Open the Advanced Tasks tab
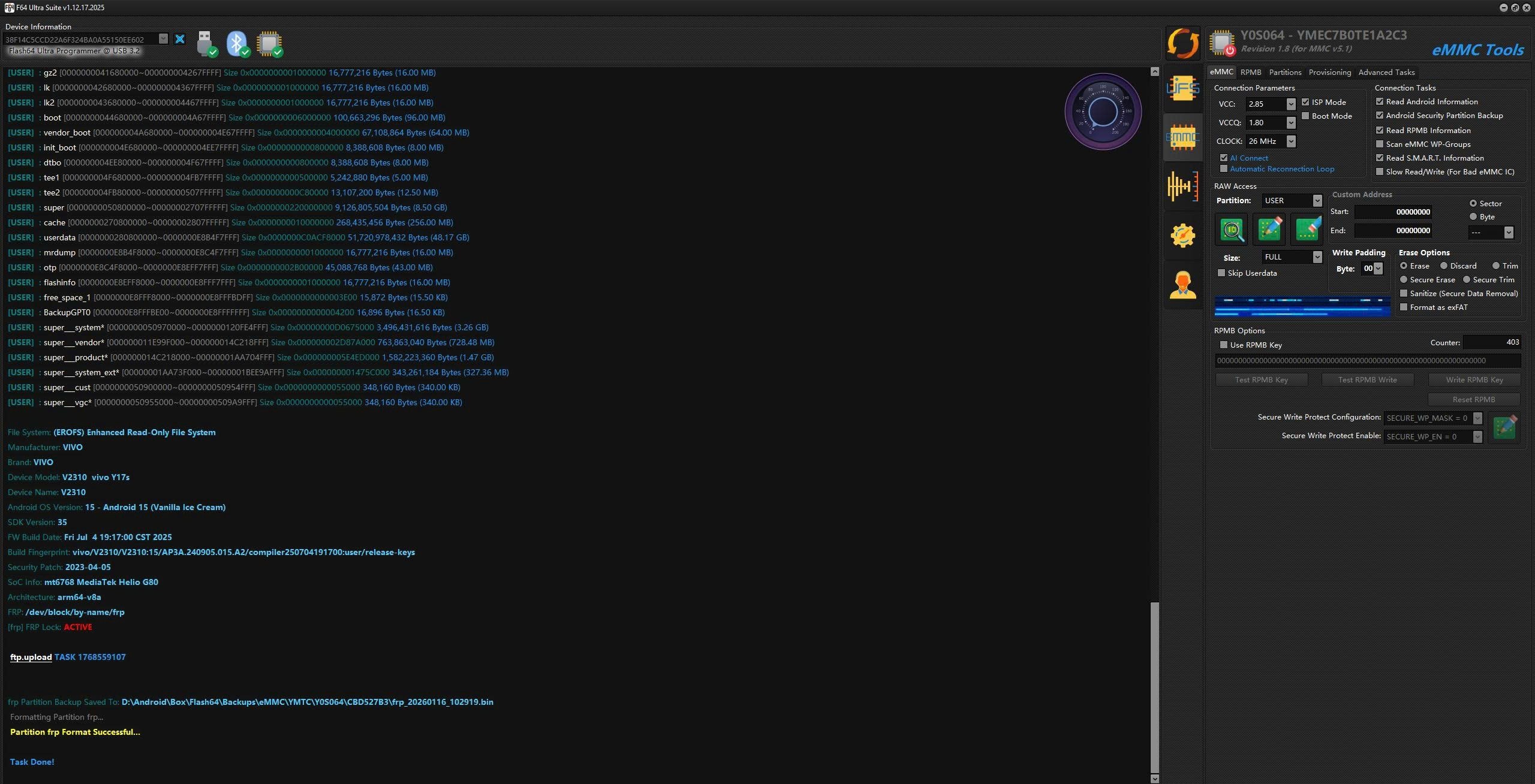 click(1386, 73)
